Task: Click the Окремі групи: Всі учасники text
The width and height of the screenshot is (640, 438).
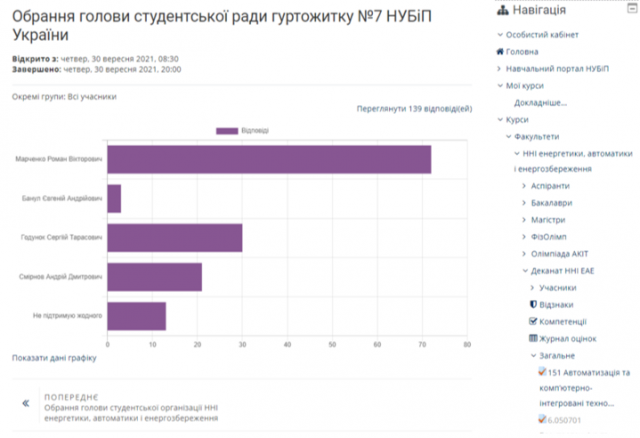Action: coord(64,97)
